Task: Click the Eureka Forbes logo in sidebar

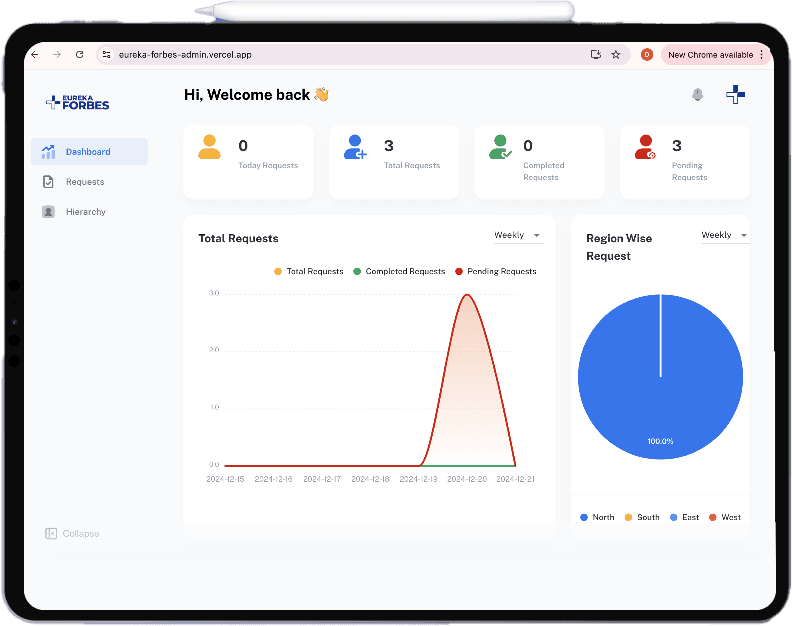Action: point(78,102)
